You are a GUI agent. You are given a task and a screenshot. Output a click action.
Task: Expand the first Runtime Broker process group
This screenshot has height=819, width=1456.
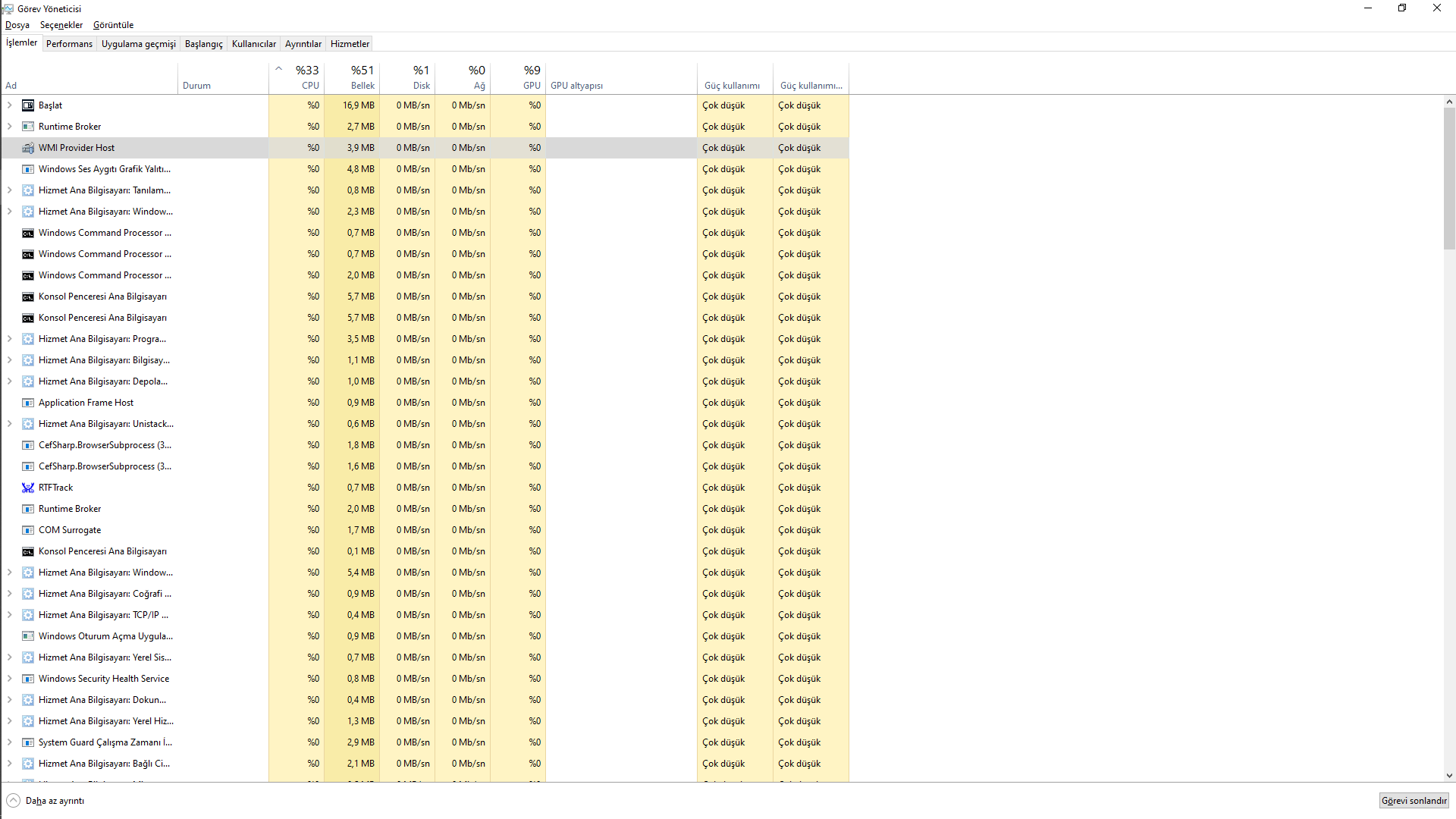10,127
